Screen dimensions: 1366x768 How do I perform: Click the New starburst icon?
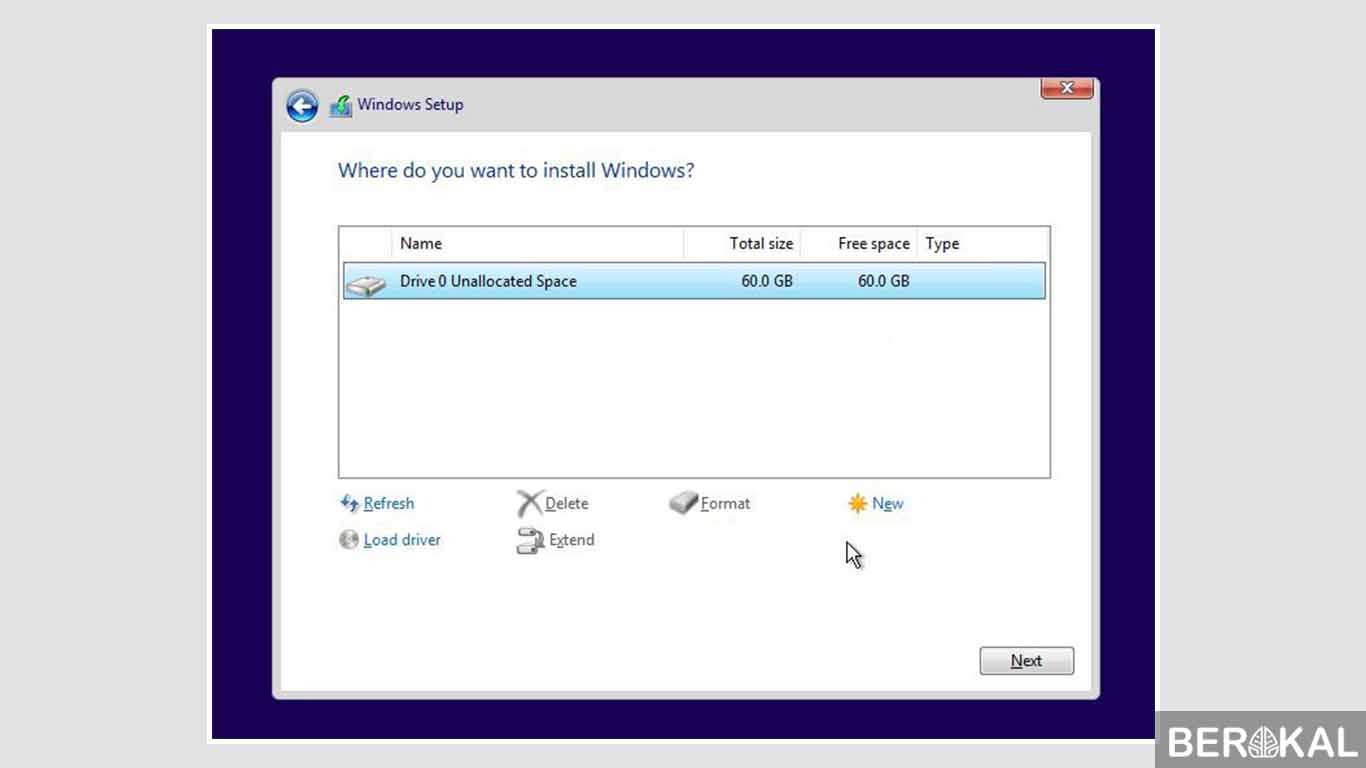(857, 504)
